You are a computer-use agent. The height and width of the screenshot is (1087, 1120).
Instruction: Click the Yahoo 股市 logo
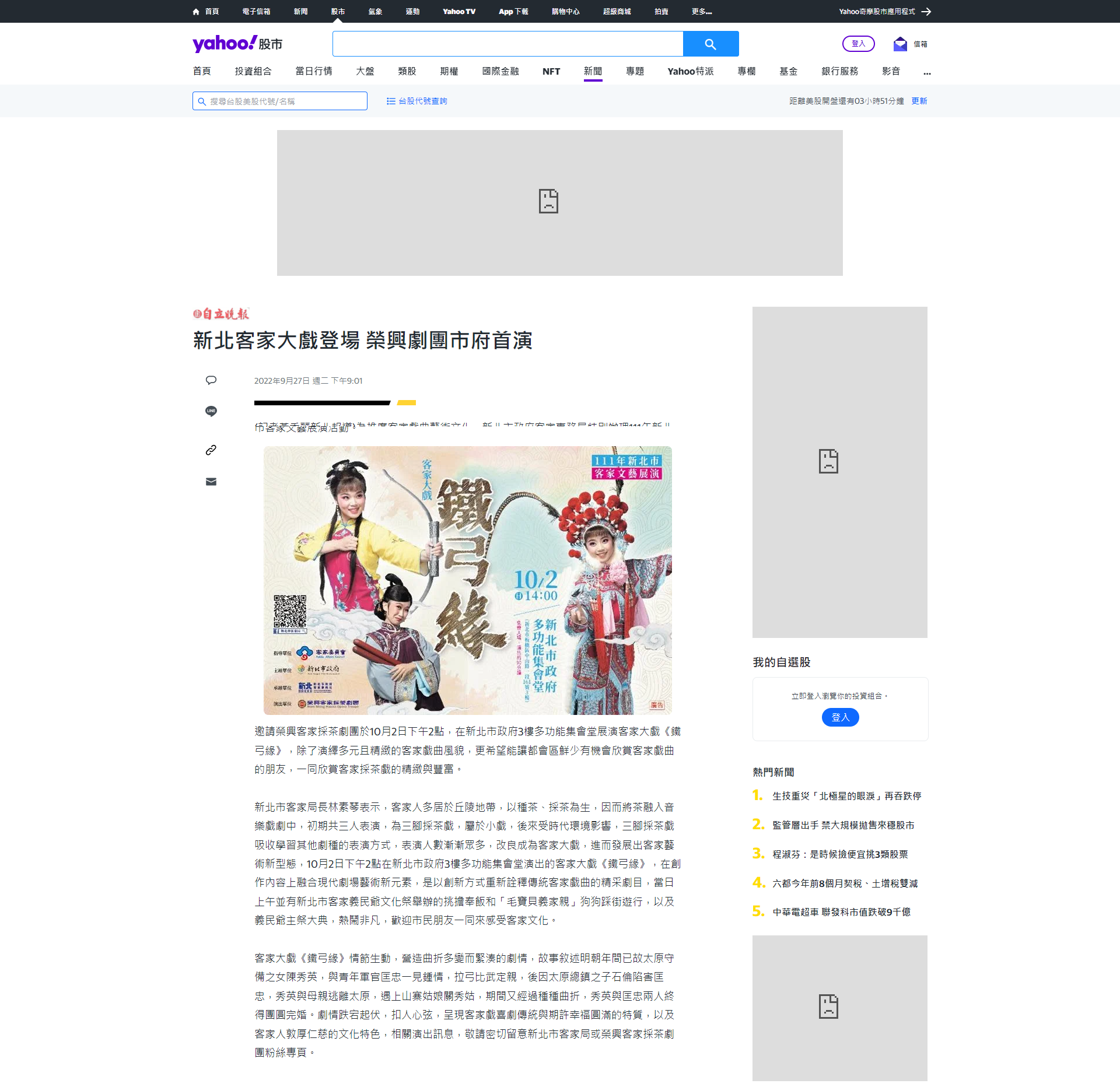coord(237,44)
